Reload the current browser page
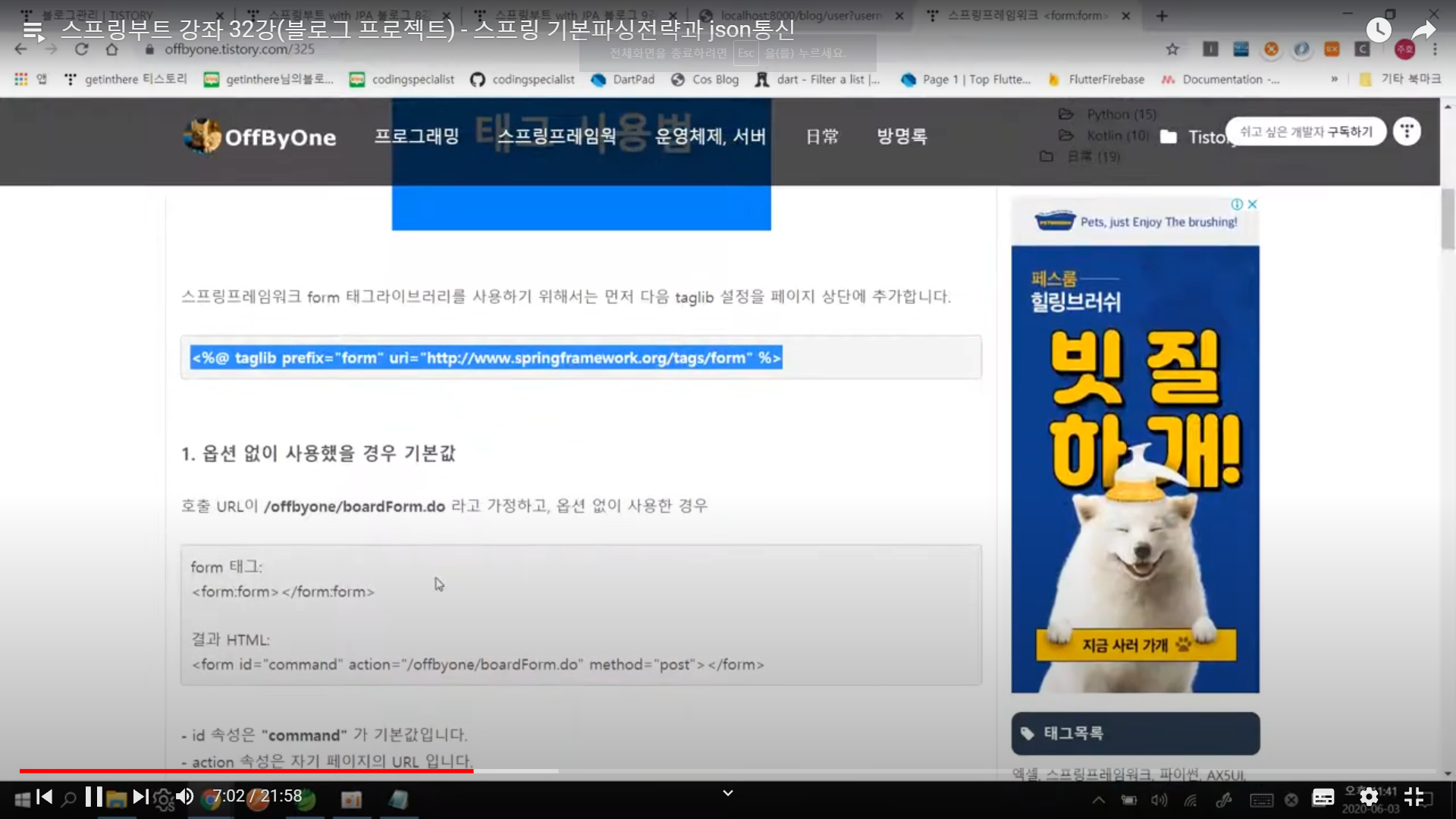Image resolution: width=1456 pixels, height=819 pixels. [x=81, y=49]
